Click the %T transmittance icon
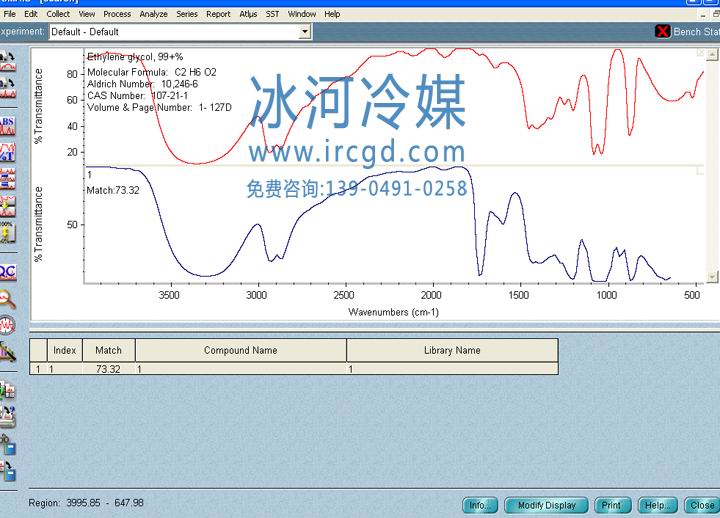Screen dimensions: 720x518 pyautogui.click(x=7, y=151)
